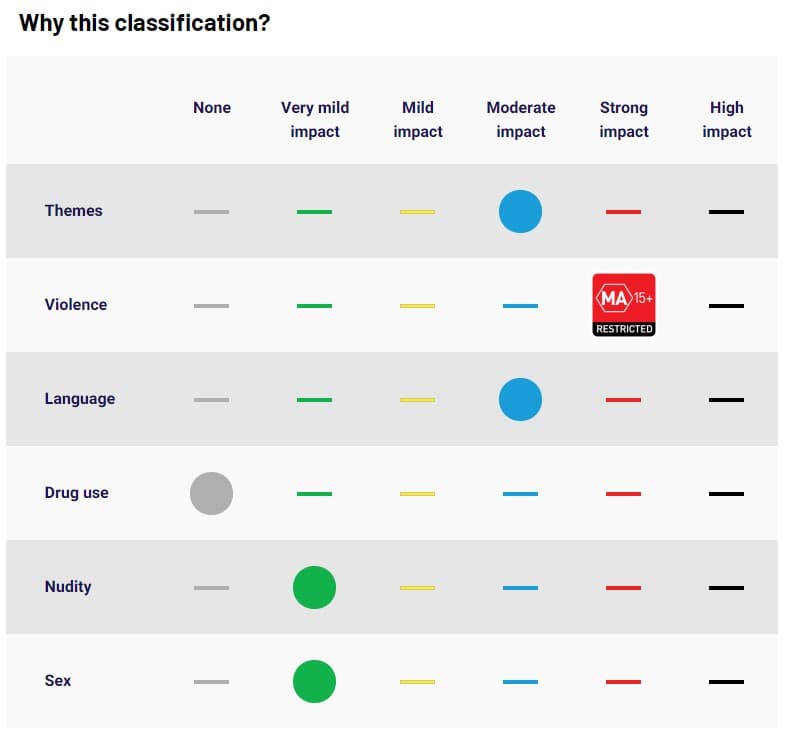Screen dimensions: 785x735
Task: Click the Very mild impact column header
Action: 315,120
